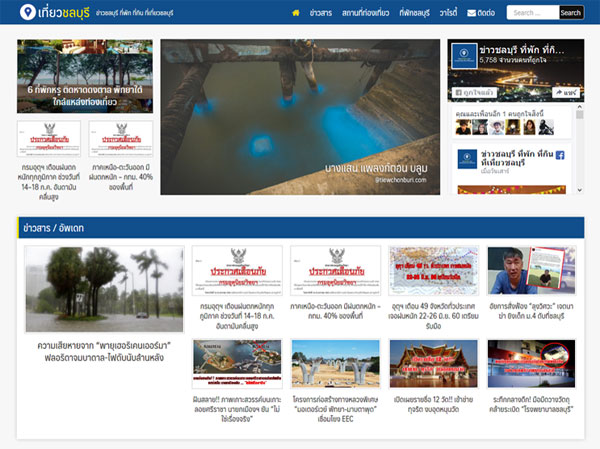The image size is (600, 449).
Task: Click the envelope contact icon
Action: (x=471, y=13)
